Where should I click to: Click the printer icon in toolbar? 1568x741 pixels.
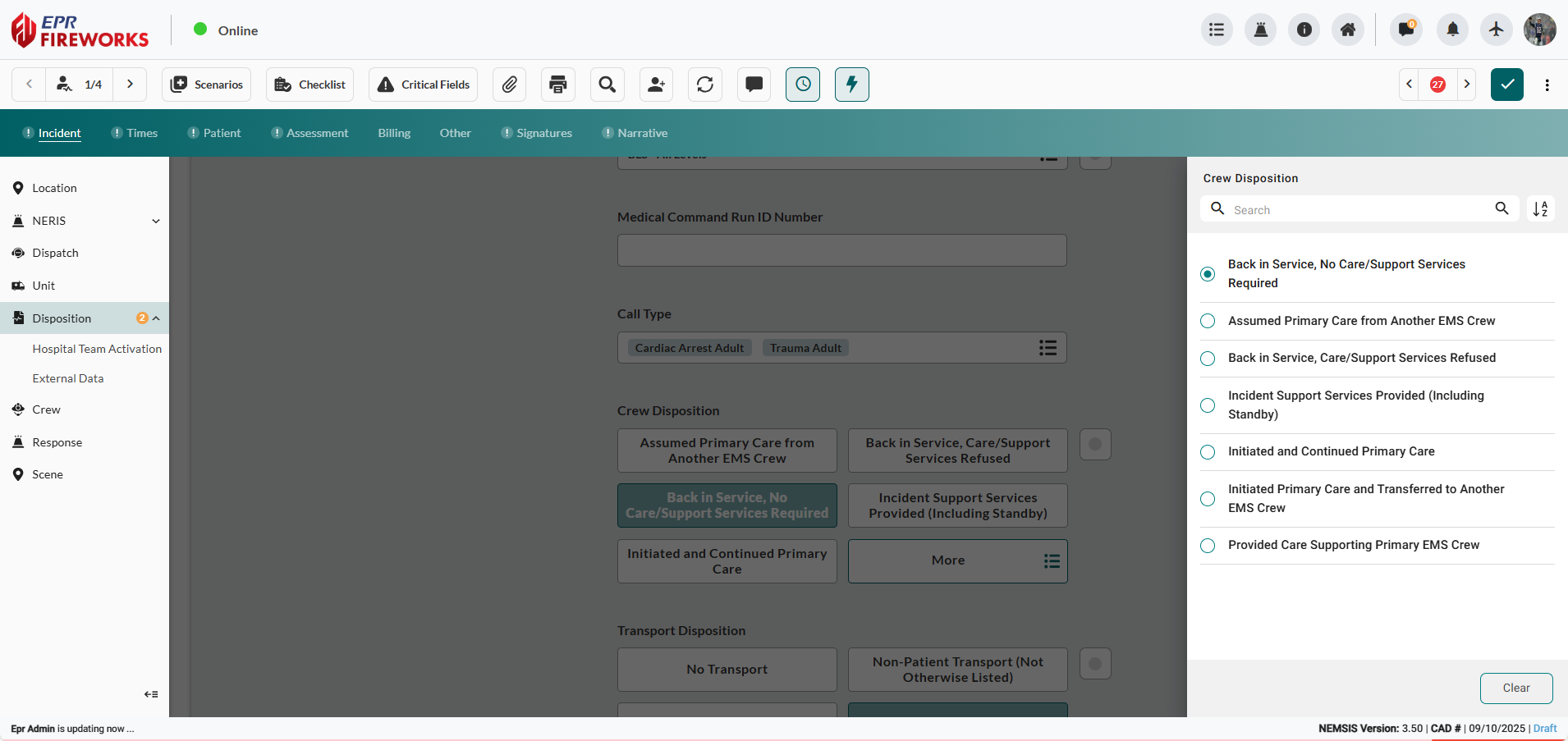tap(558, 85)
